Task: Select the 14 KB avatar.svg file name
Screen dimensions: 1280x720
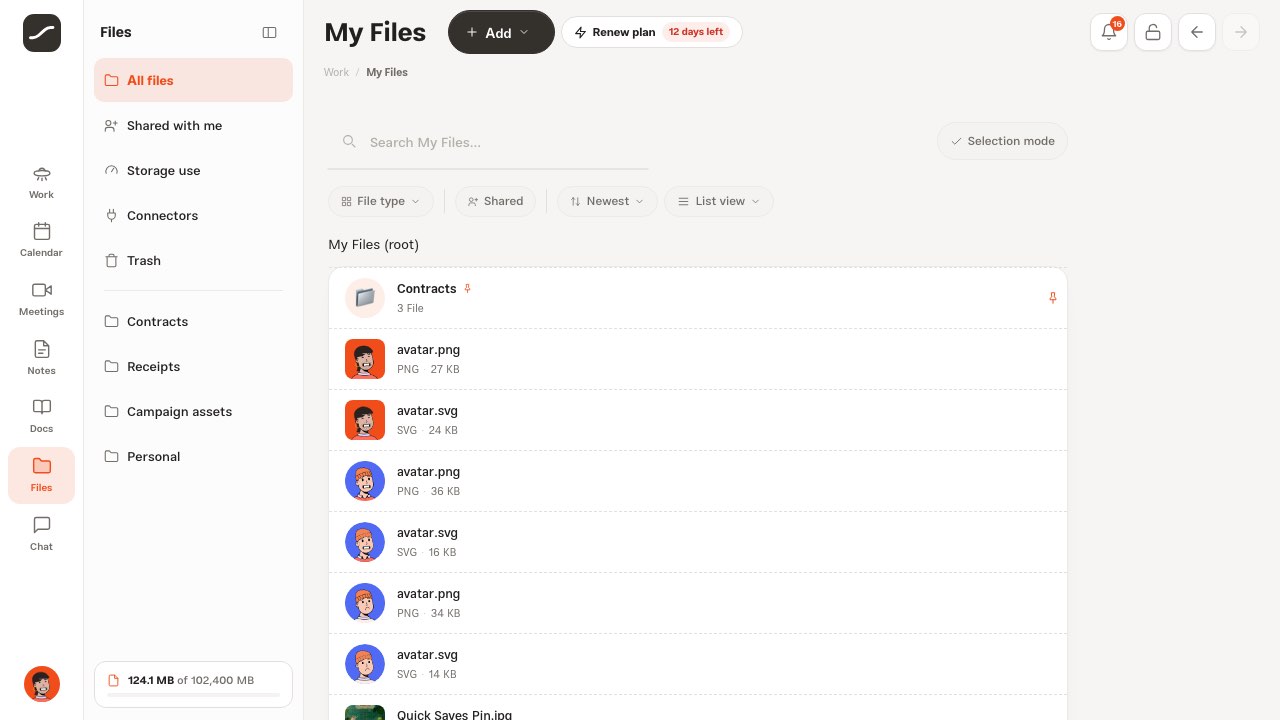Action: click(x=427, y=654)
